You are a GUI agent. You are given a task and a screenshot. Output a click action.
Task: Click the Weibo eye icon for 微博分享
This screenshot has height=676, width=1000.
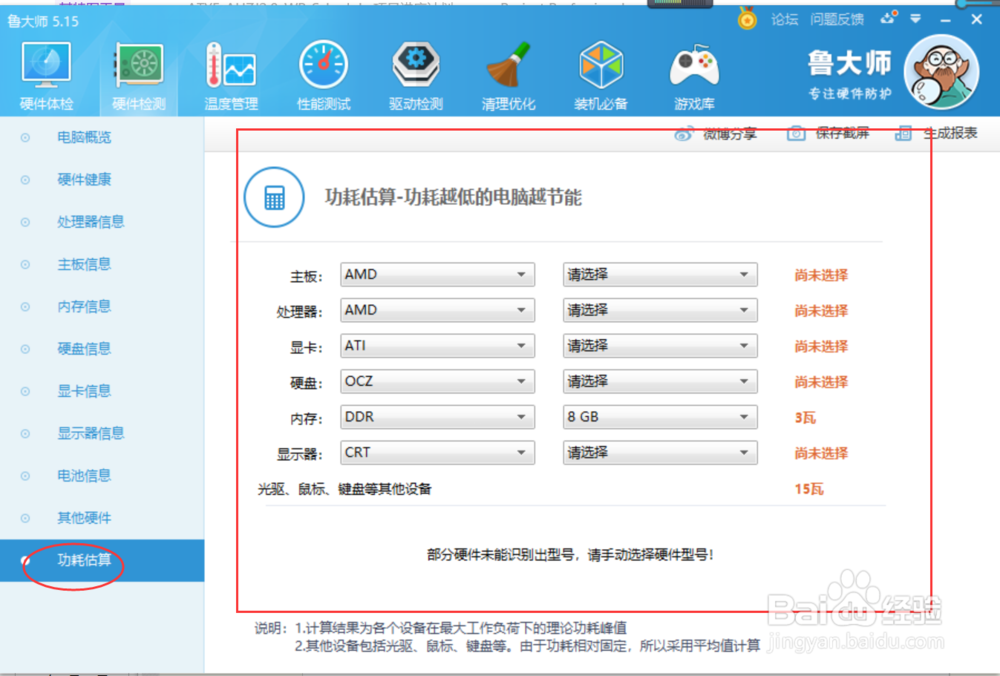pyautogui.click(x=684, y=134)
